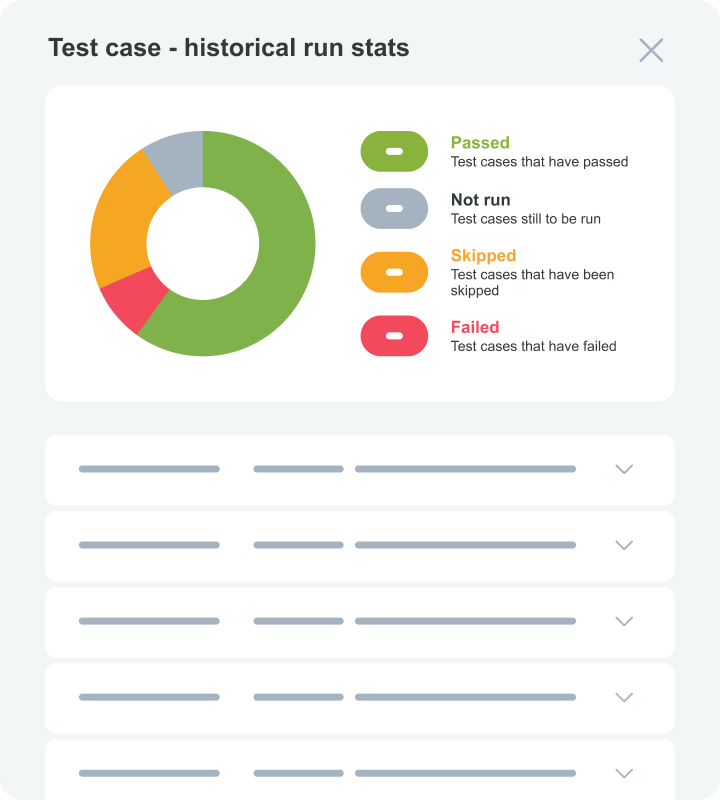
Task: Toggle the gray Not run legend pill
Action: (x=394, y=208)
